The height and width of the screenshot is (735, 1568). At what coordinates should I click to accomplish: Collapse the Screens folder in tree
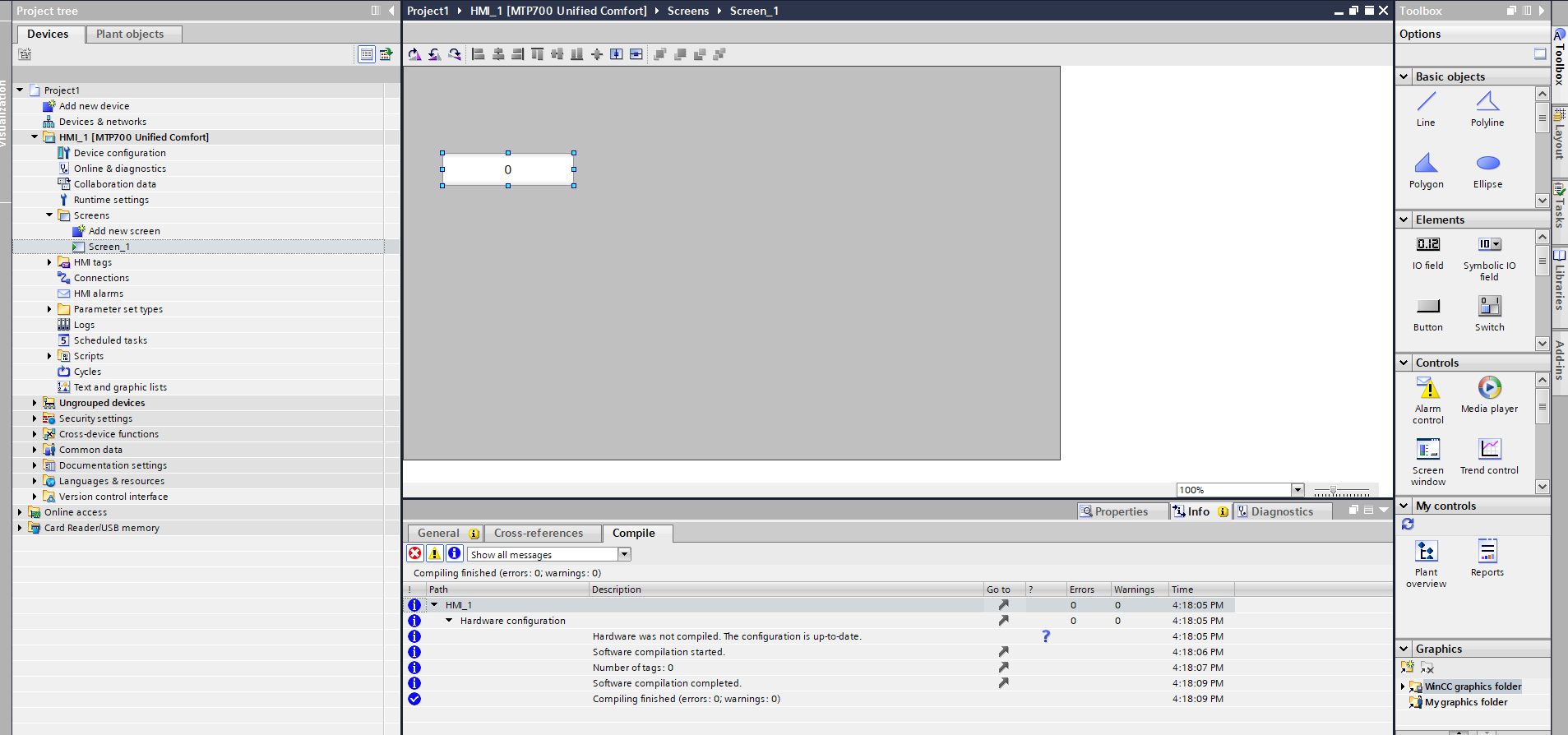[x=49, y=215]
